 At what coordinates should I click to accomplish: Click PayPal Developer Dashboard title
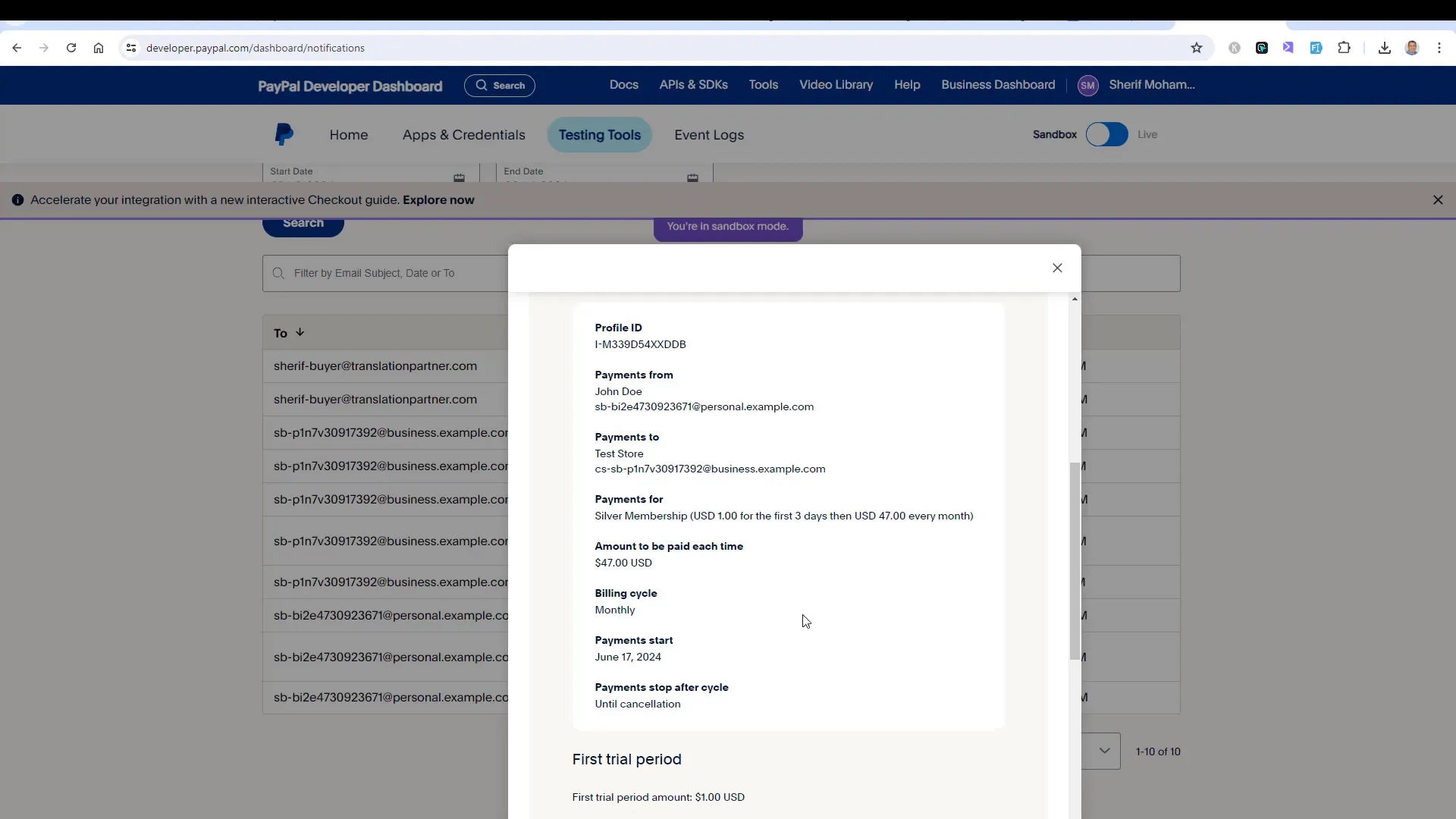tap(350, 86)
